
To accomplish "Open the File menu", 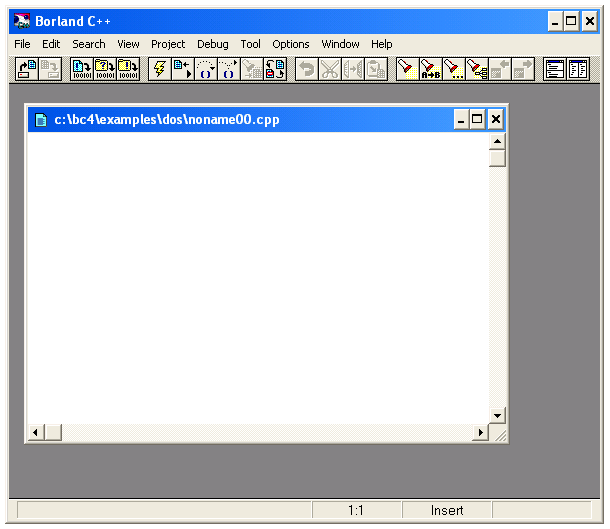I will tap(22, 44).
